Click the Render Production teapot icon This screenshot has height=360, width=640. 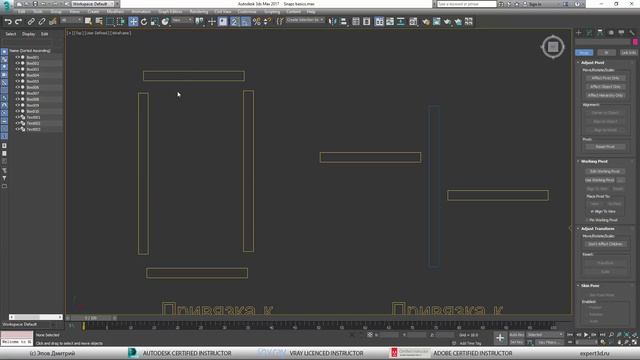447,22
